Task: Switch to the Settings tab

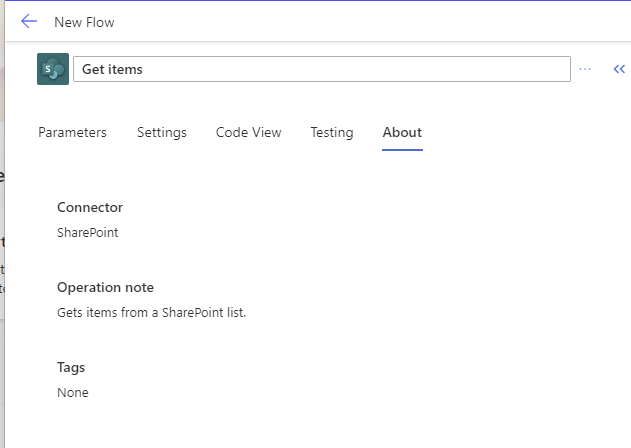Action: (162, 132)
